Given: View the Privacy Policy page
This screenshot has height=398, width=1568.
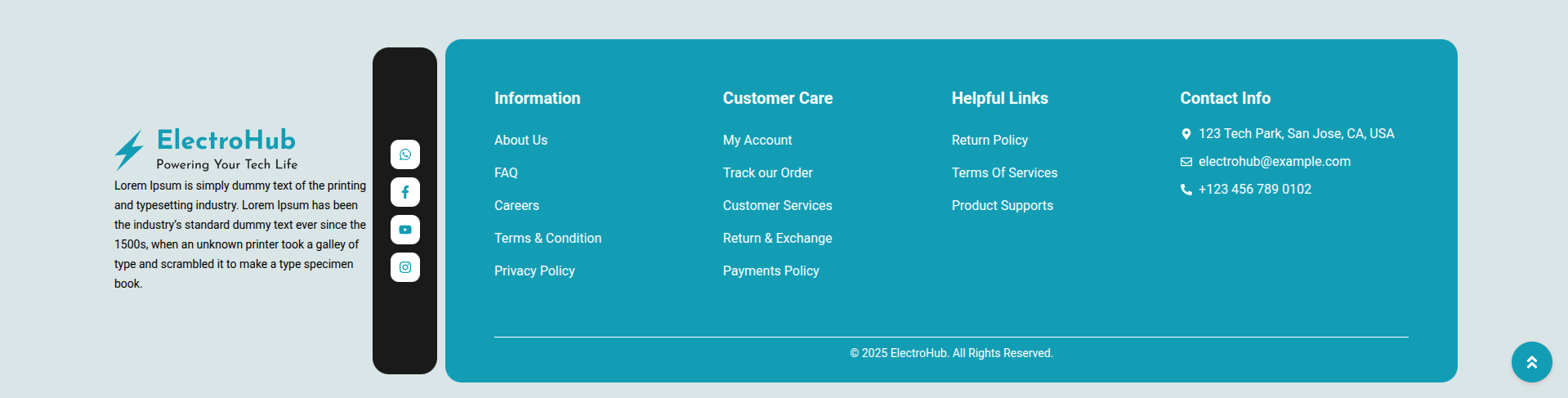Looking at the screenshot, I should pyautogui.click(x=534, y=271).
